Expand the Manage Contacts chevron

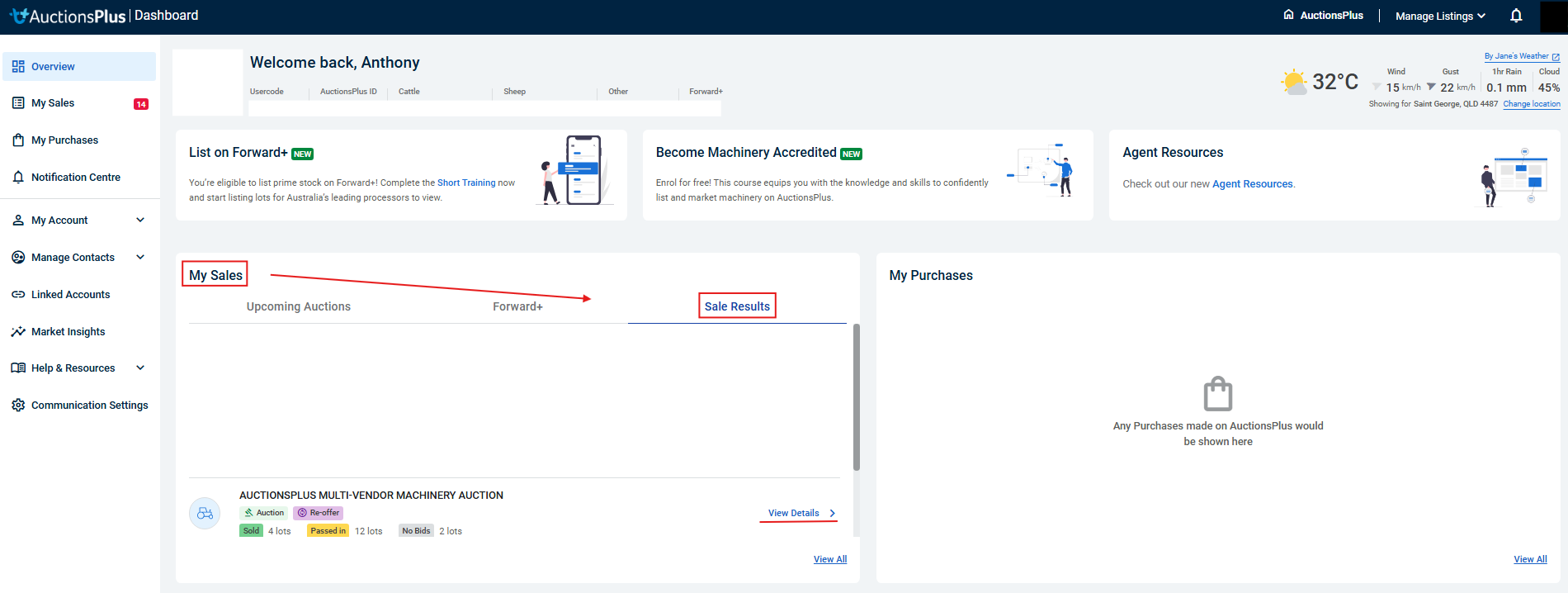pos(139,258)
